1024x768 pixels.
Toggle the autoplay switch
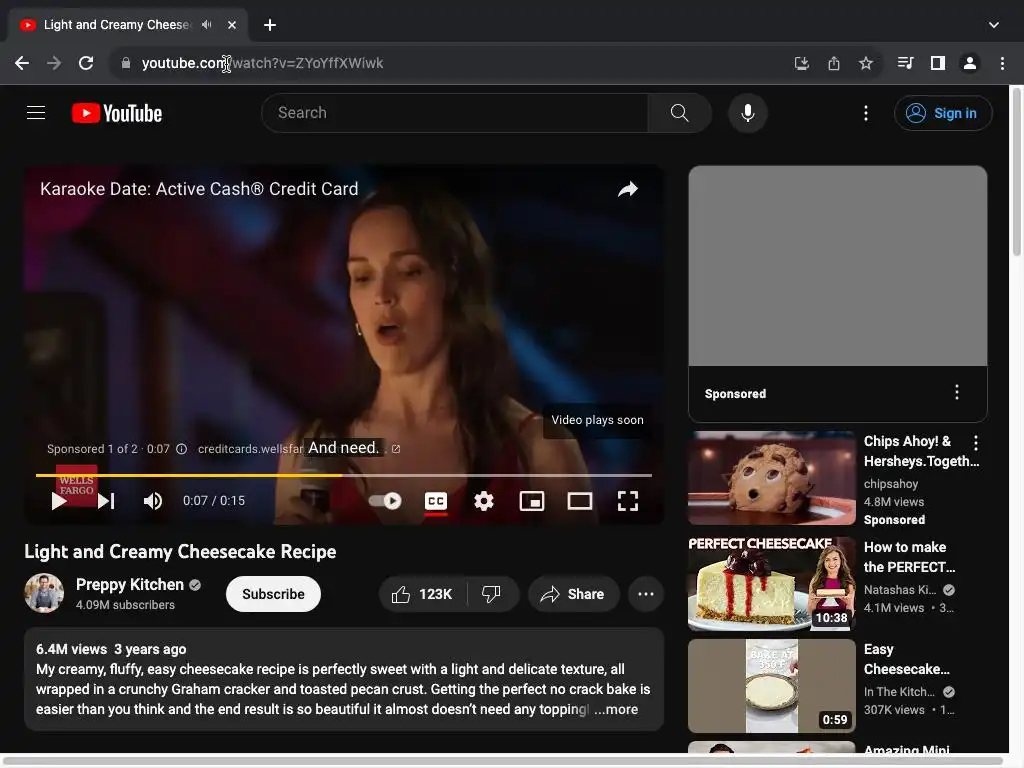pos(385,501)
